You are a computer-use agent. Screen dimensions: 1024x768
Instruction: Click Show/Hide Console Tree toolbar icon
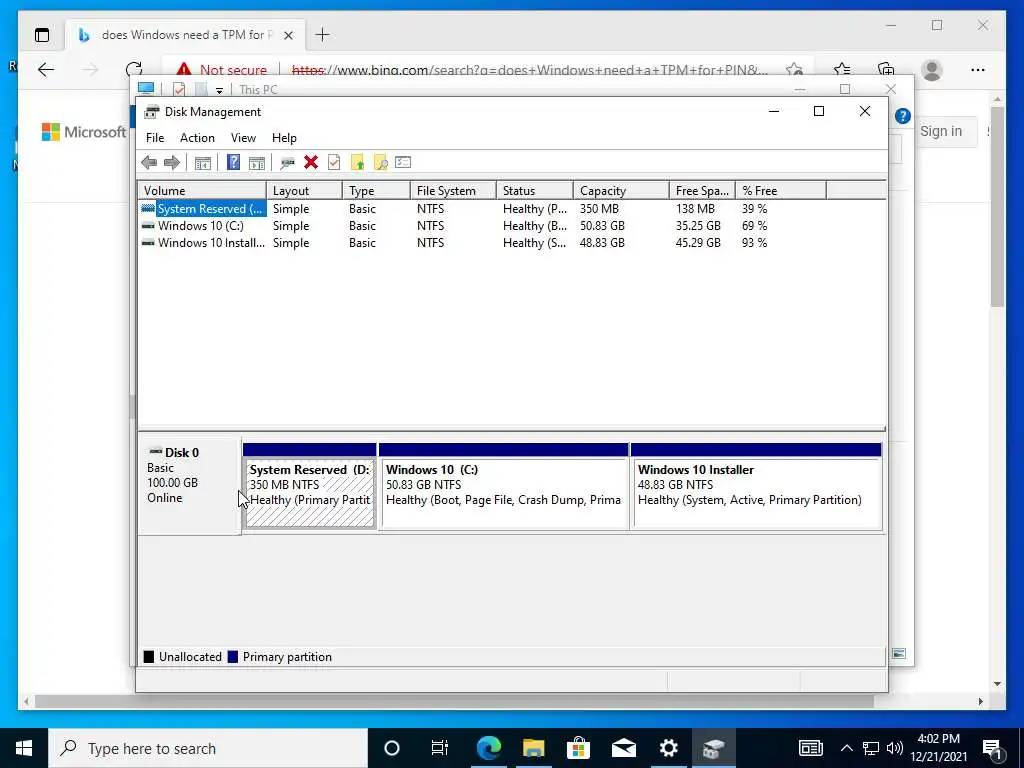(203, 163)
